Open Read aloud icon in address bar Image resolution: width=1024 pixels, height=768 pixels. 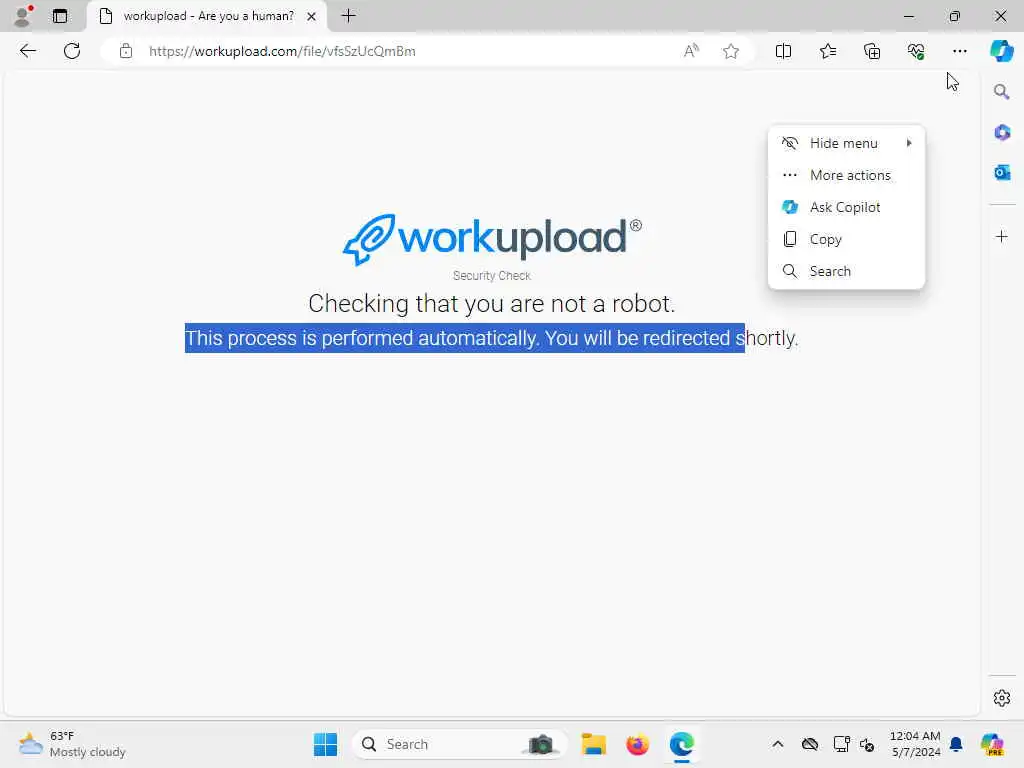coord(691,51)
